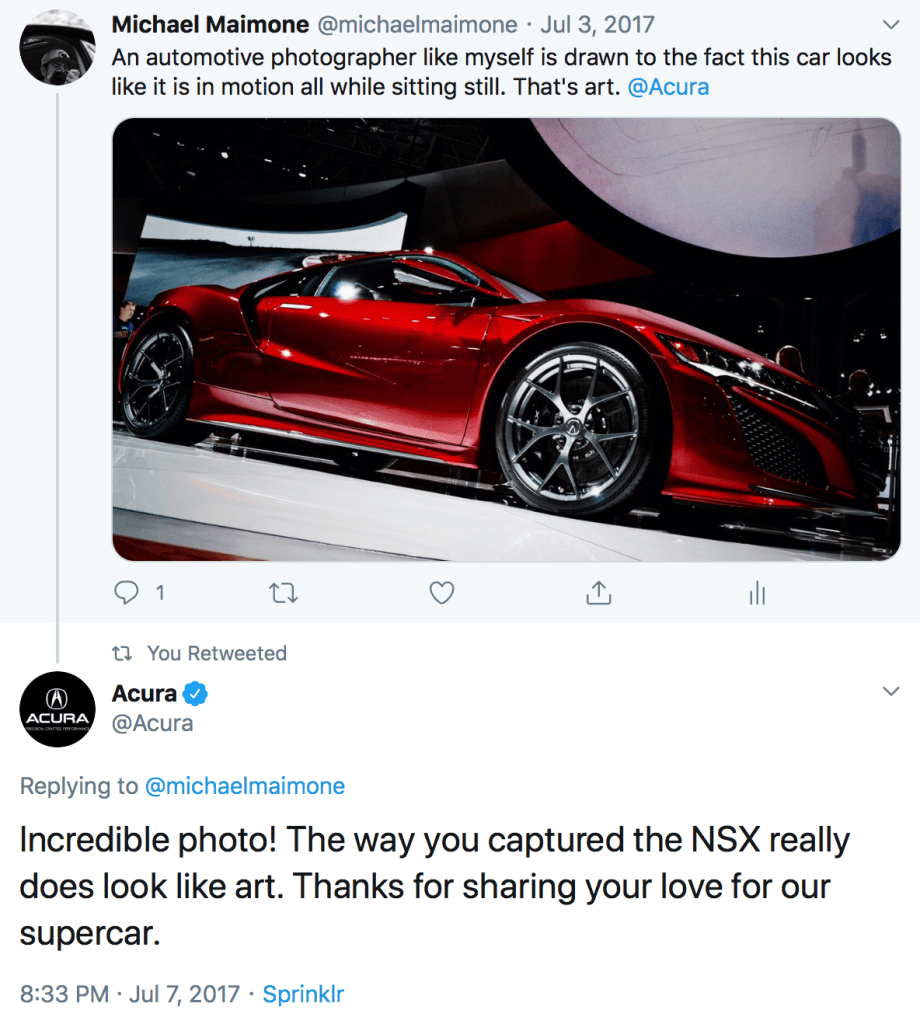Screen dimensions: 920x1024
Task: Open the Jul 3, 2017 tweet date
Action: point(597,24)
